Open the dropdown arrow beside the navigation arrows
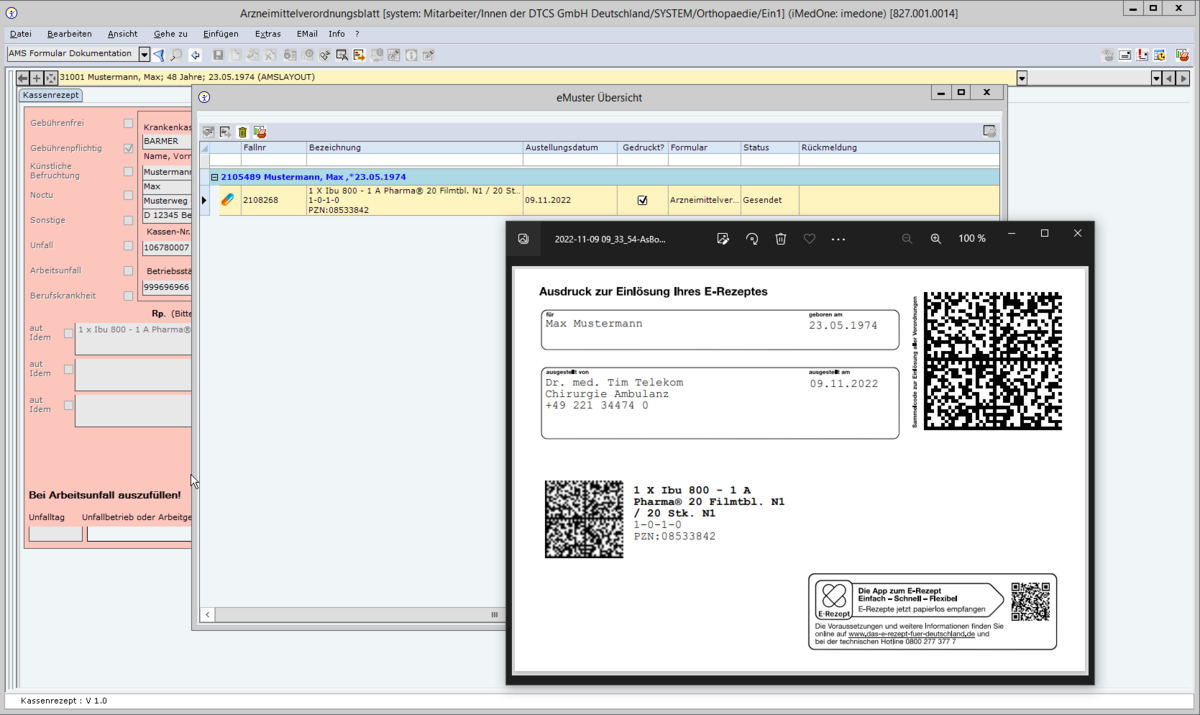This screenshot has height=715, width=1200. pyautogui.click(x=1157, y=78)
